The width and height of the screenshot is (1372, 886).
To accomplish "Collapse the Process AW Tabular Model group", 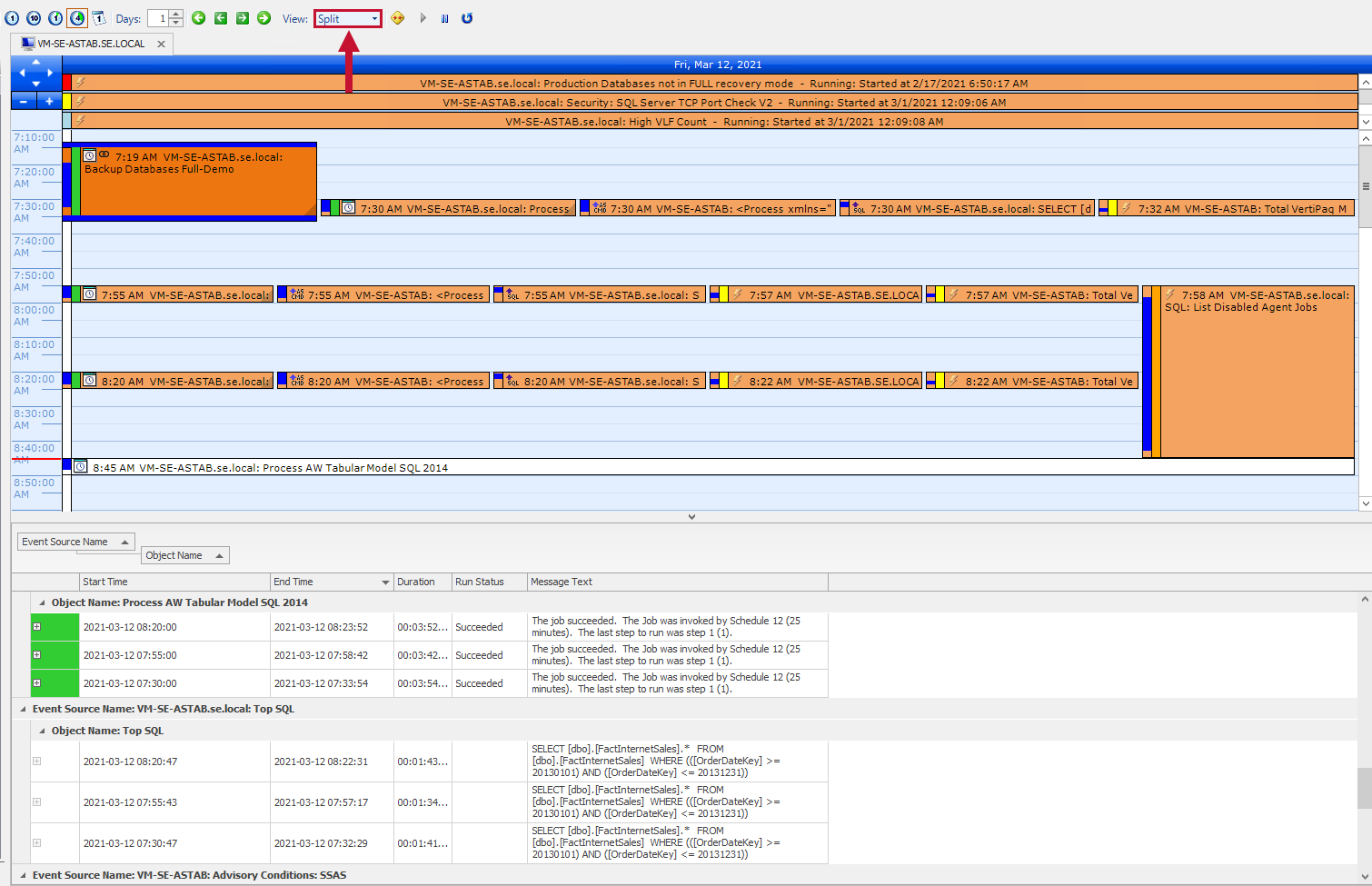I will click(41, 602).
